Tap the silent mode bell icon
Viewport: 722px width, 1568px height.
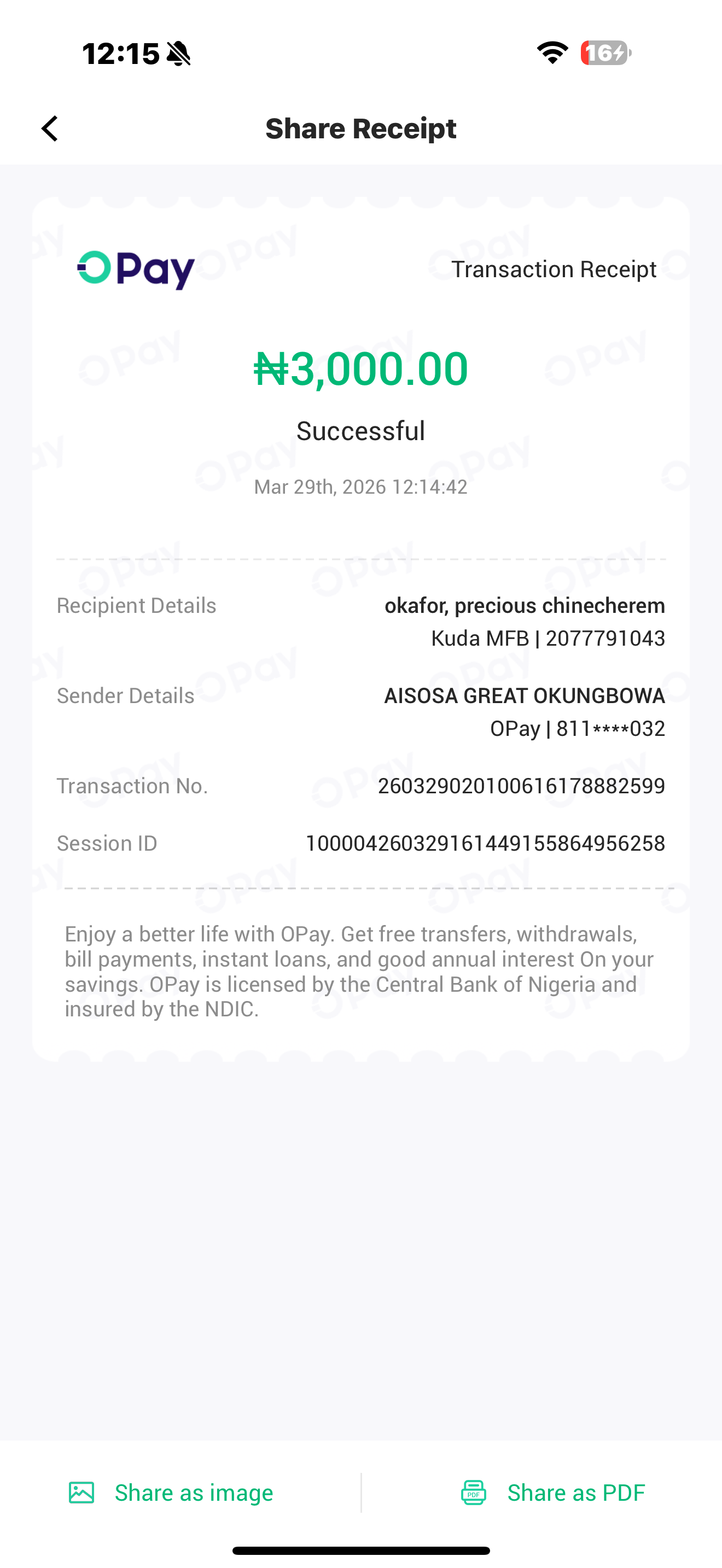179,54
